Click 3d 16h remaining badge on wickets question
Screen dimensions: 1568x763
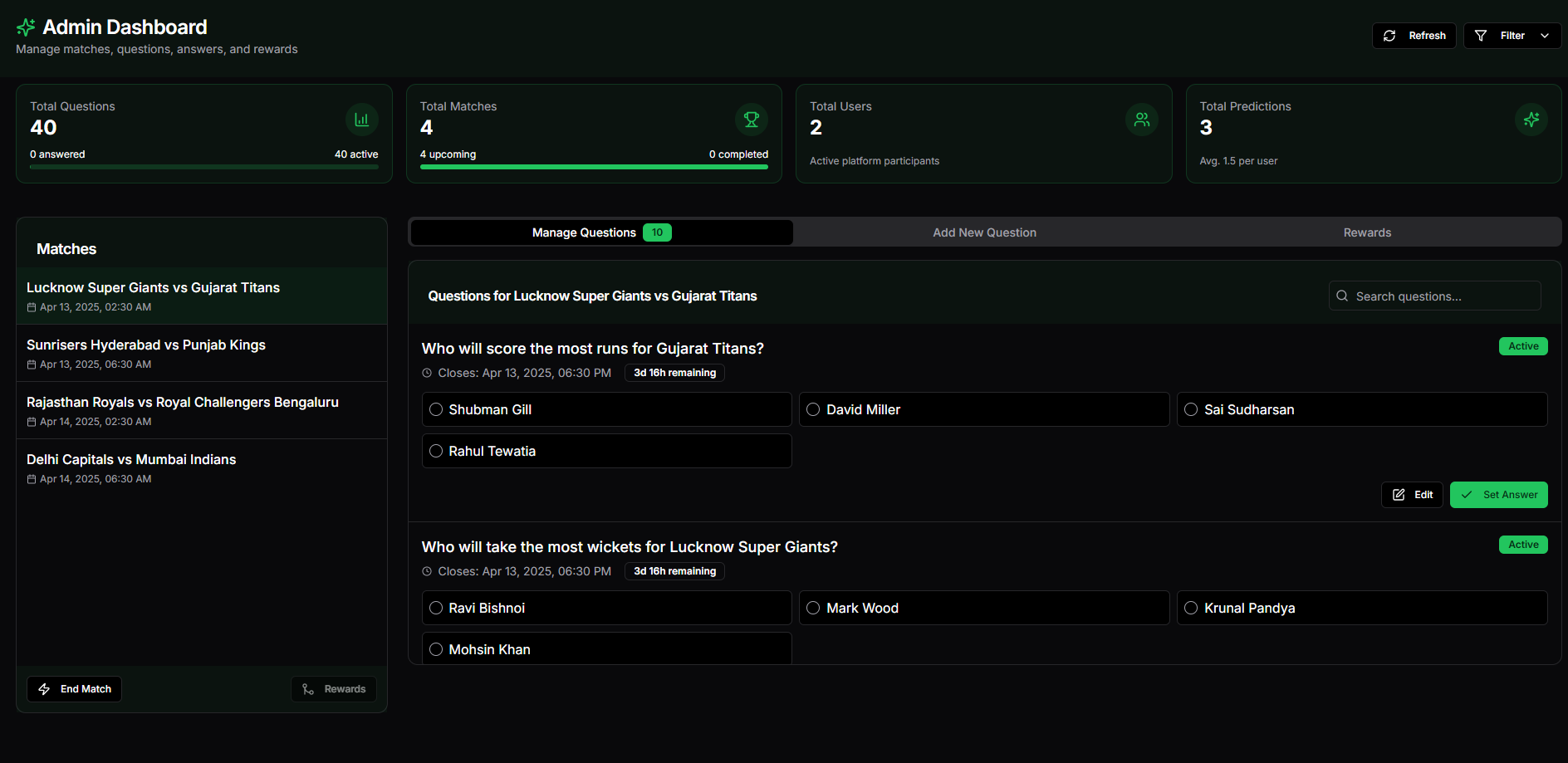point(674,571)
